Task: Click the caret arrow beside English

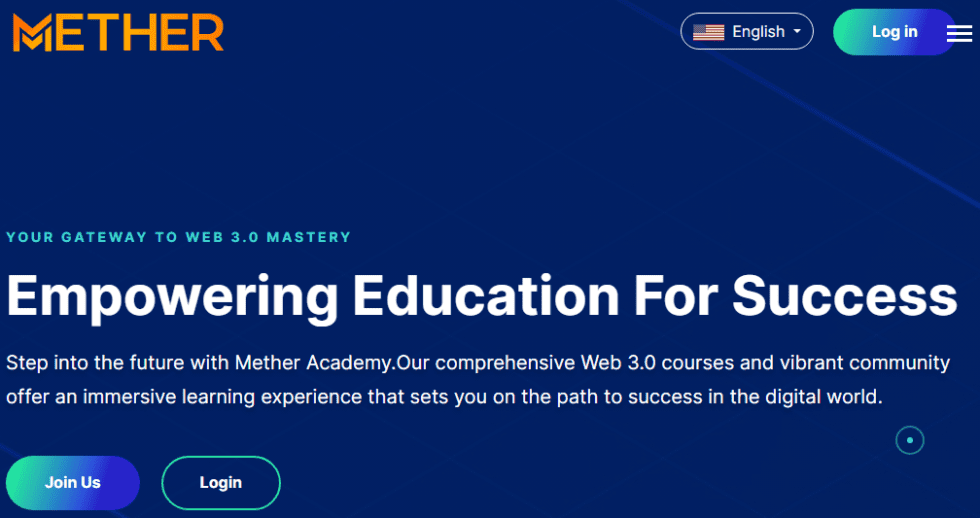Action: pyautogui.click(x=797, y=32)
